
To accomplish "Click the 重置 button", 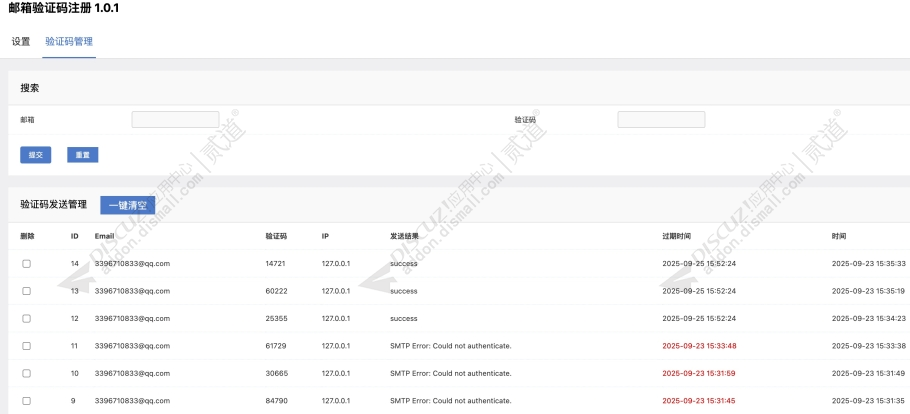I will (83, 155).
